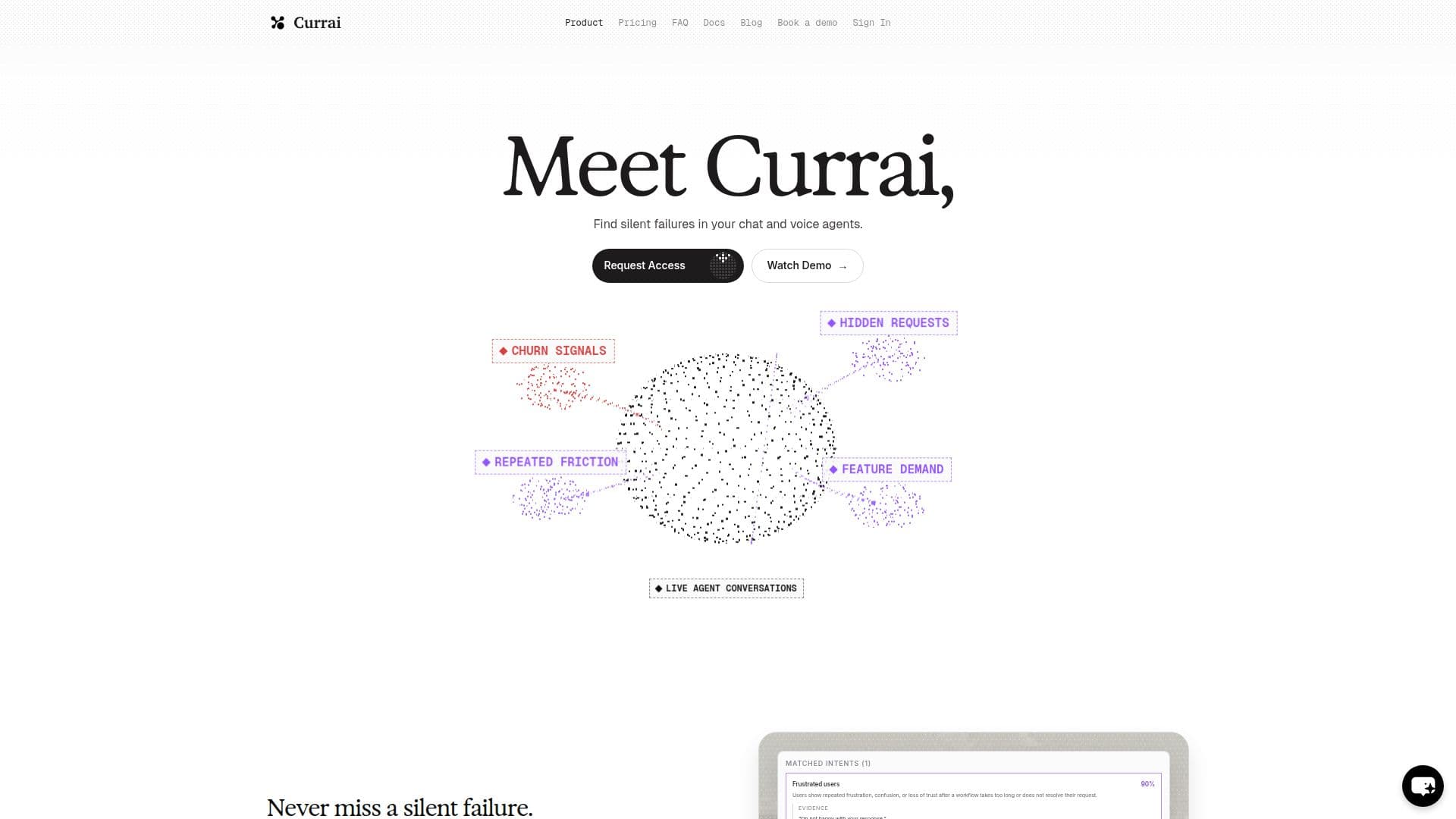Click 'Never miss a silent failure.' heading
Screen dimensions: 1456x819
400,808
